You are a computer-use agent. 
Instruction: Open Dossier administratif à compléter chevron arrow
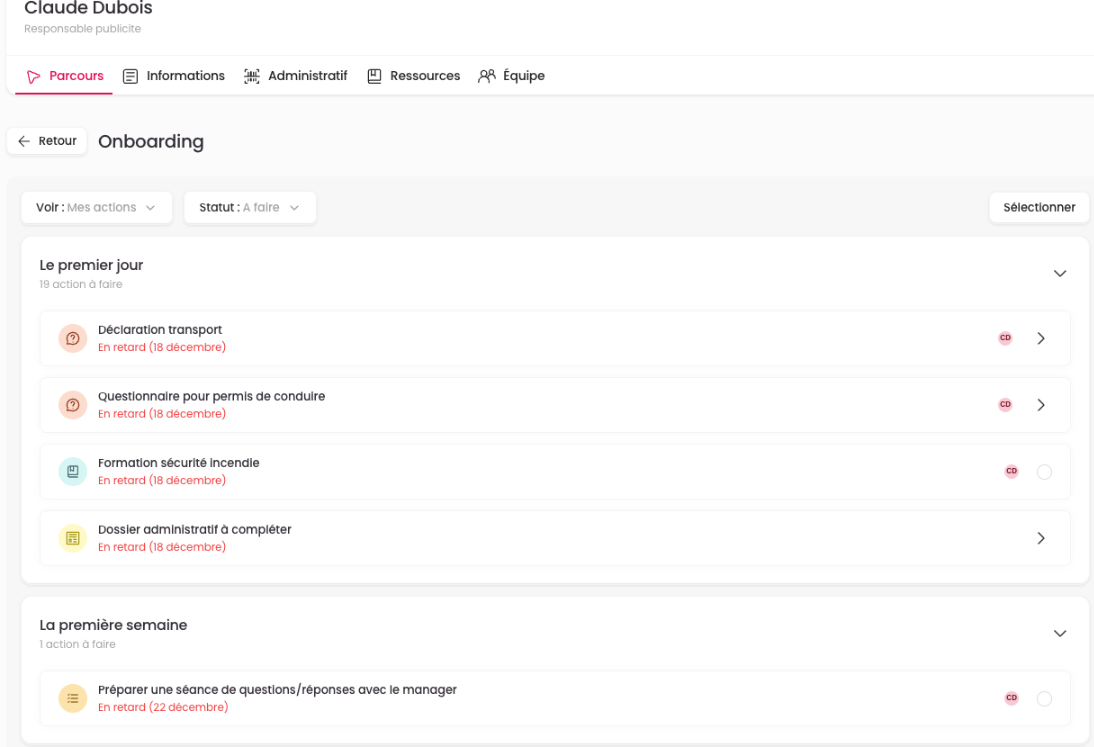(x=1041, y=539)
